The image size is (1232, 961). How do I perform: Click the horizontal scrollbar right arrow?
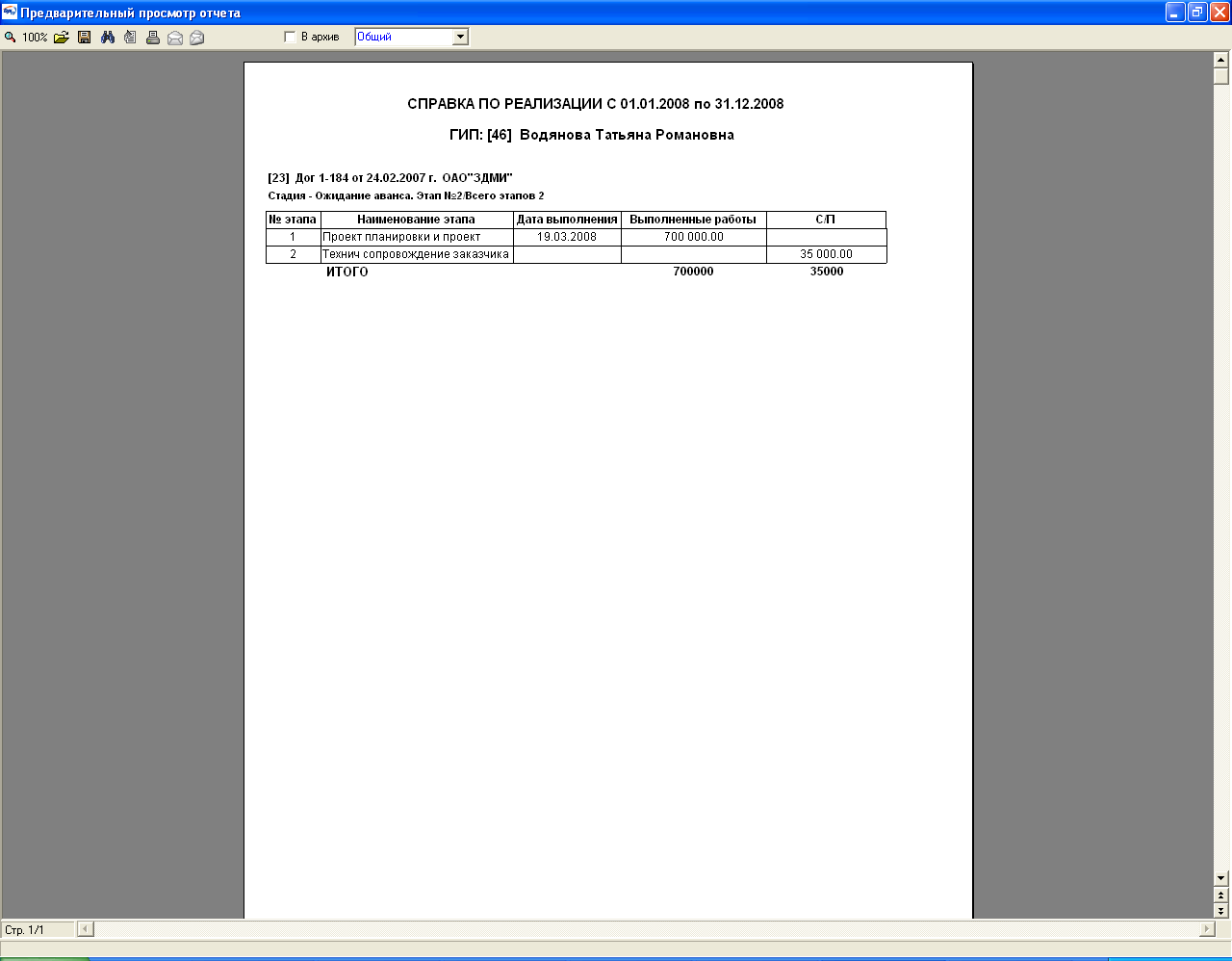(x=1207, y=929)
